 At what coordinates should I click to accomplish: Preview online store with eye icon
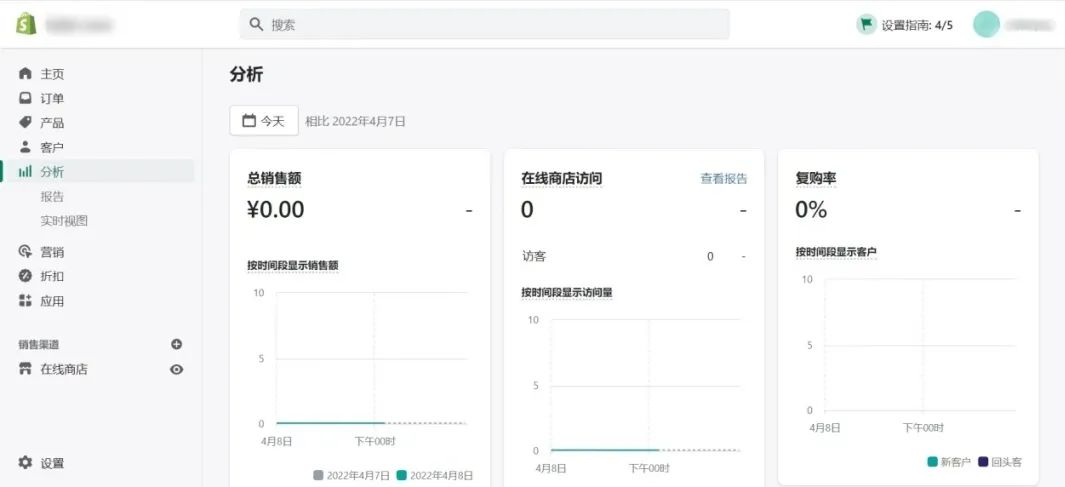pos(177,369)
